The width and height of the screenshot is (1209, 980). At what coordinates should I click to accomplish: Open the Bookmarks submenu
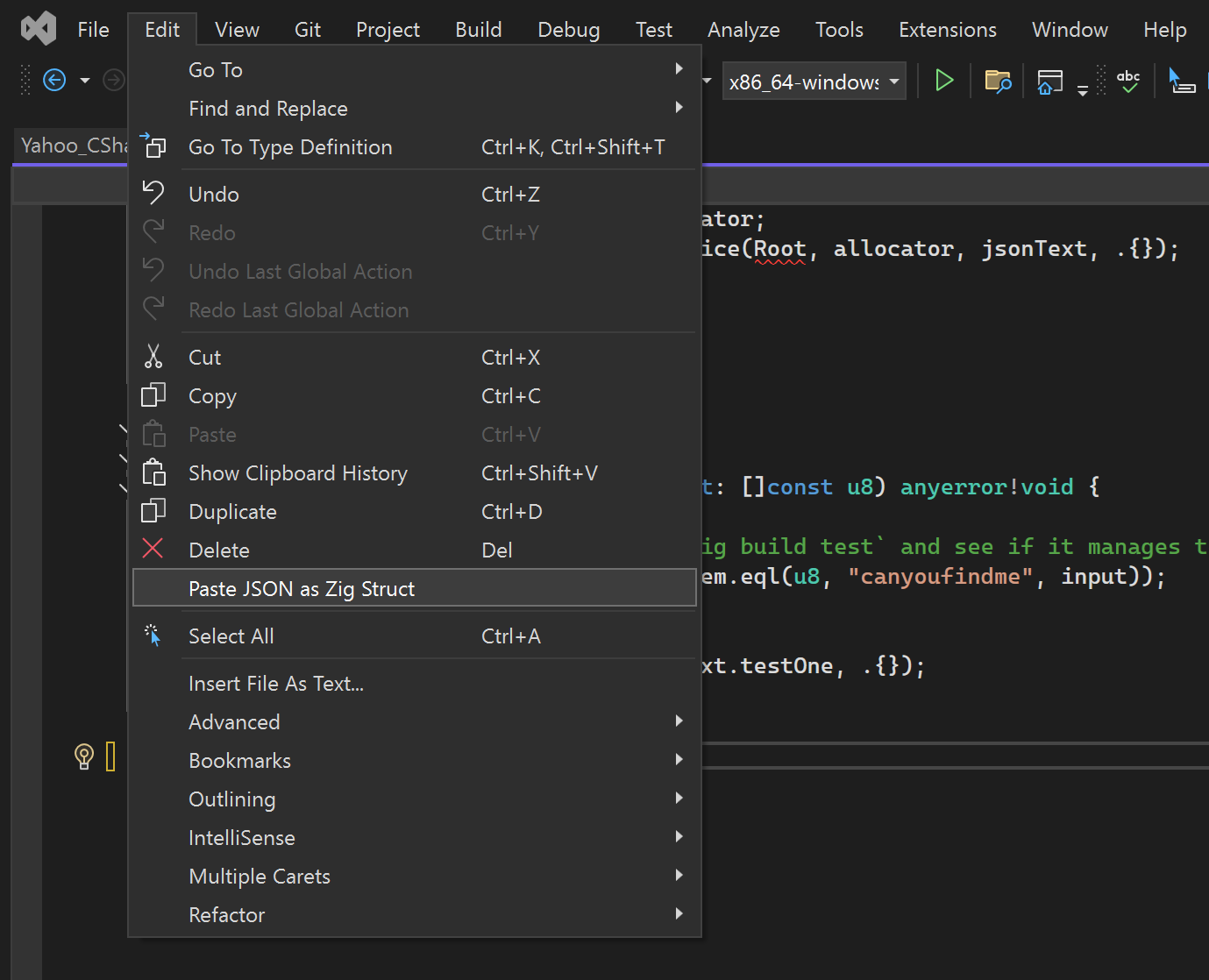click(239, 761)
